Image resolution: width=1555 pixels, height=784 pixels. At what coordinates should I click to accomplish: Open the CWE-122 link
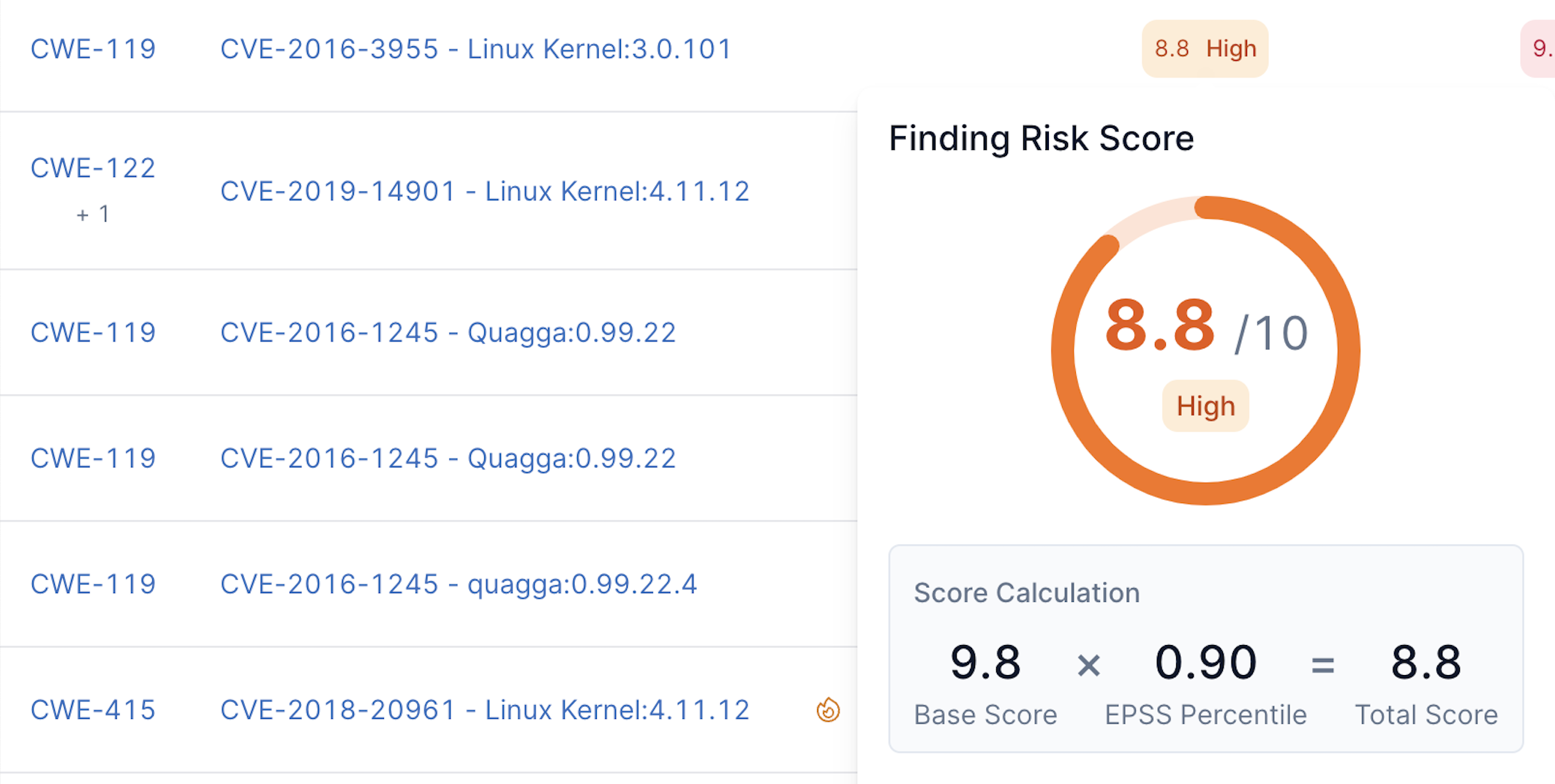pos(93,168)
